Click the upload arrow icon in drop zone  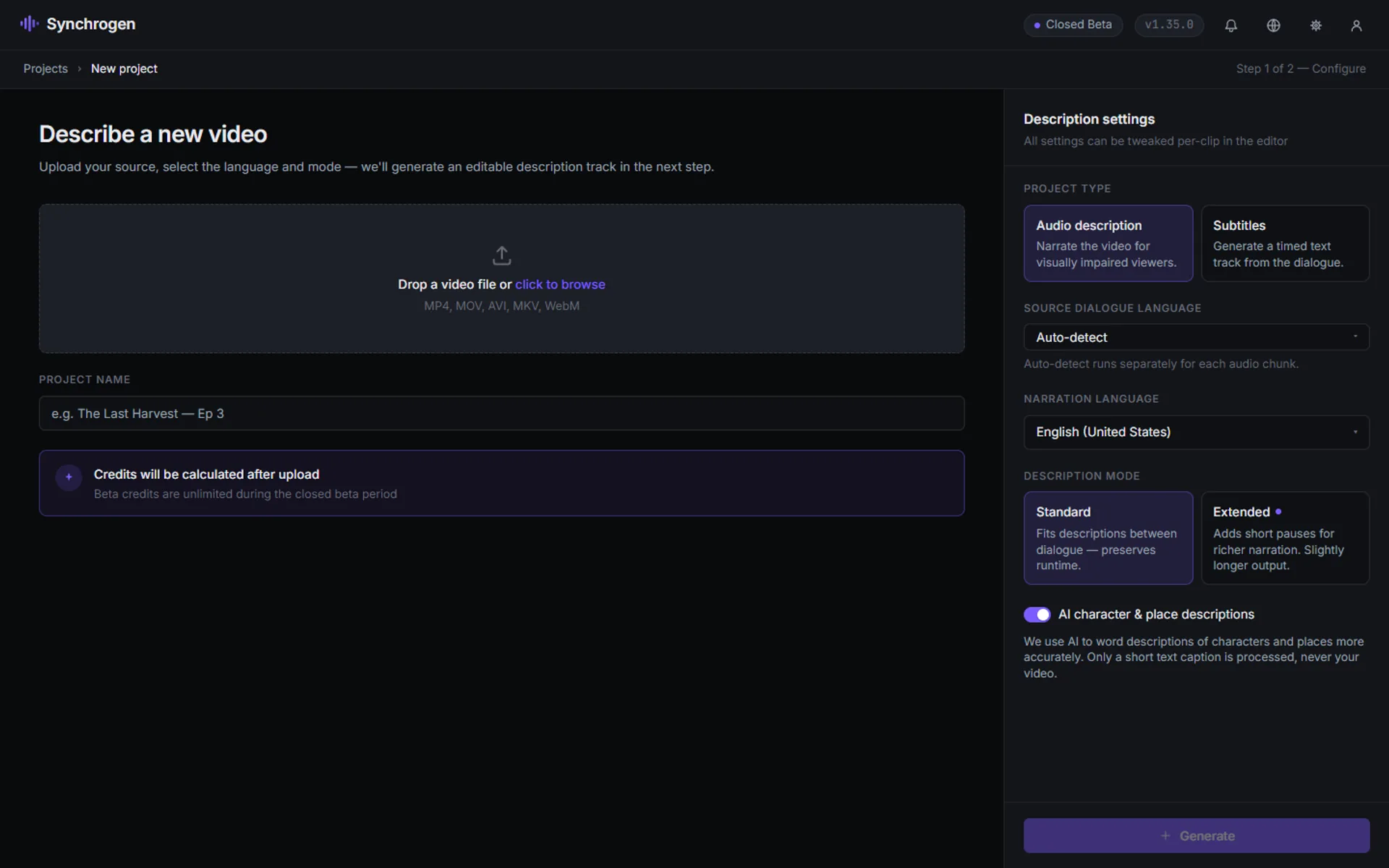click(x=501, y=255)
